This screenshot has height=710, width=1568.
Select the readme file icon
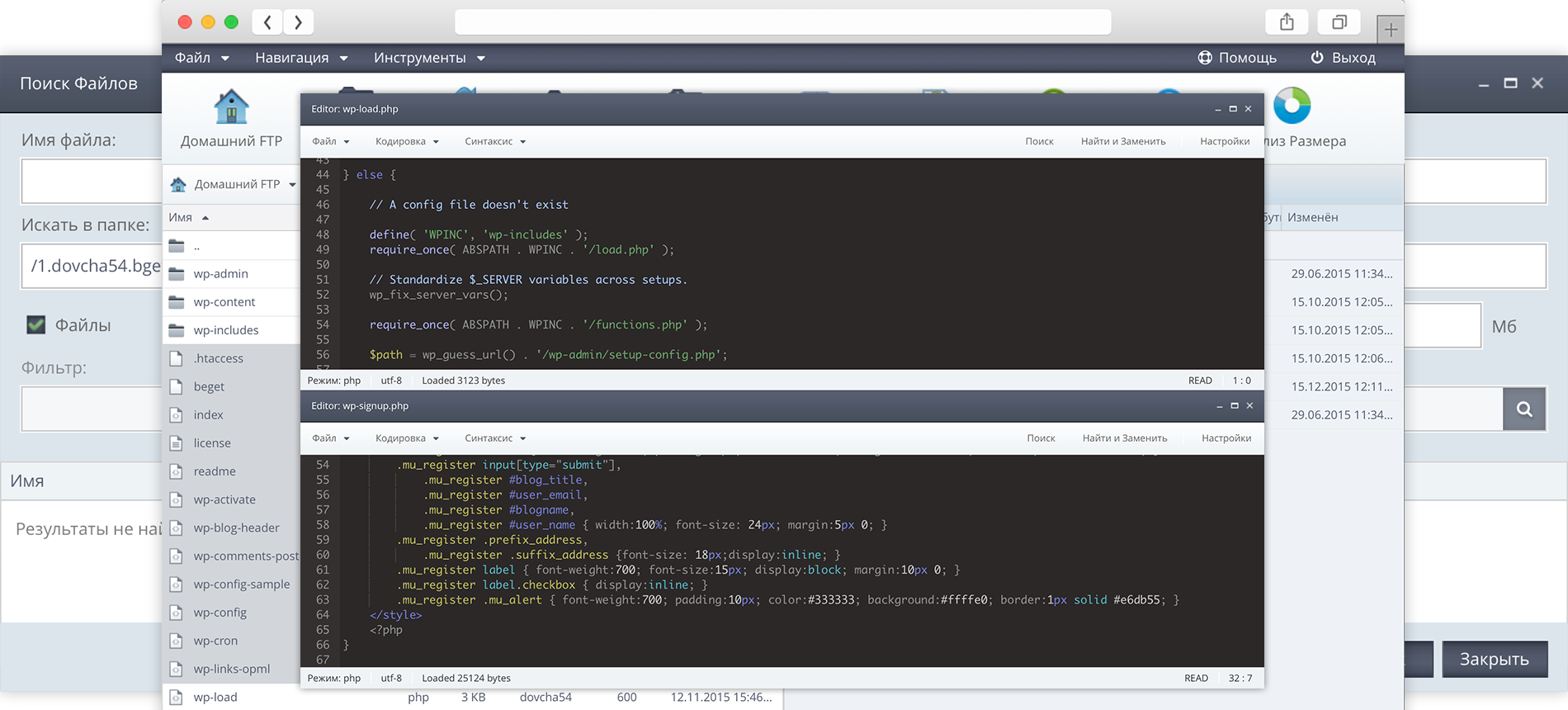tap(176, 471)
